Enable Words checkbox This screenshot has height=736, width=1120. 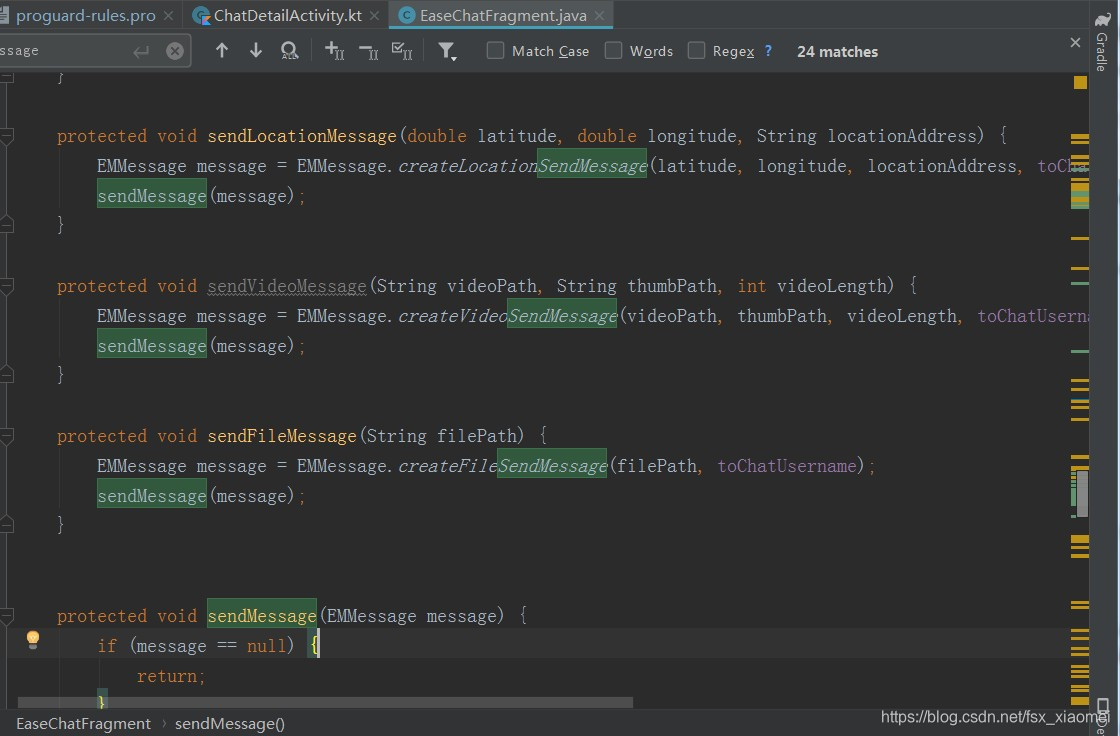pos(613,50)
